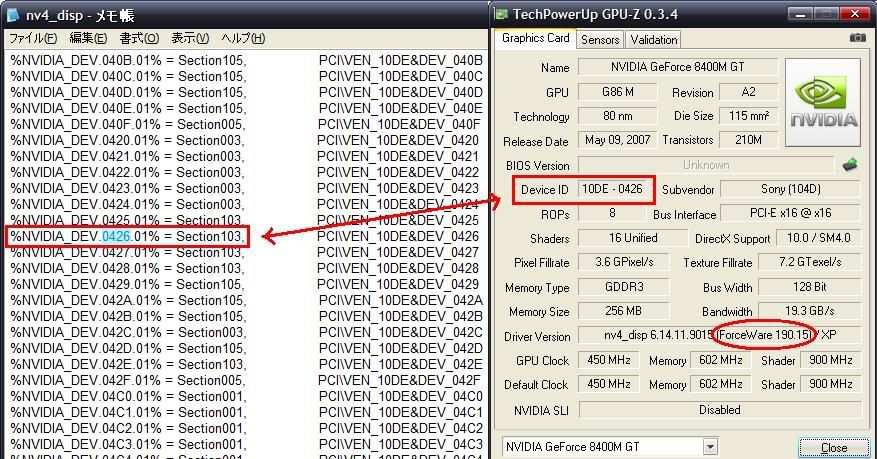877x459 pixels.
Task: Click the NVIDIA_DEV.040B line in Notepad
Action: click(128, 60)
